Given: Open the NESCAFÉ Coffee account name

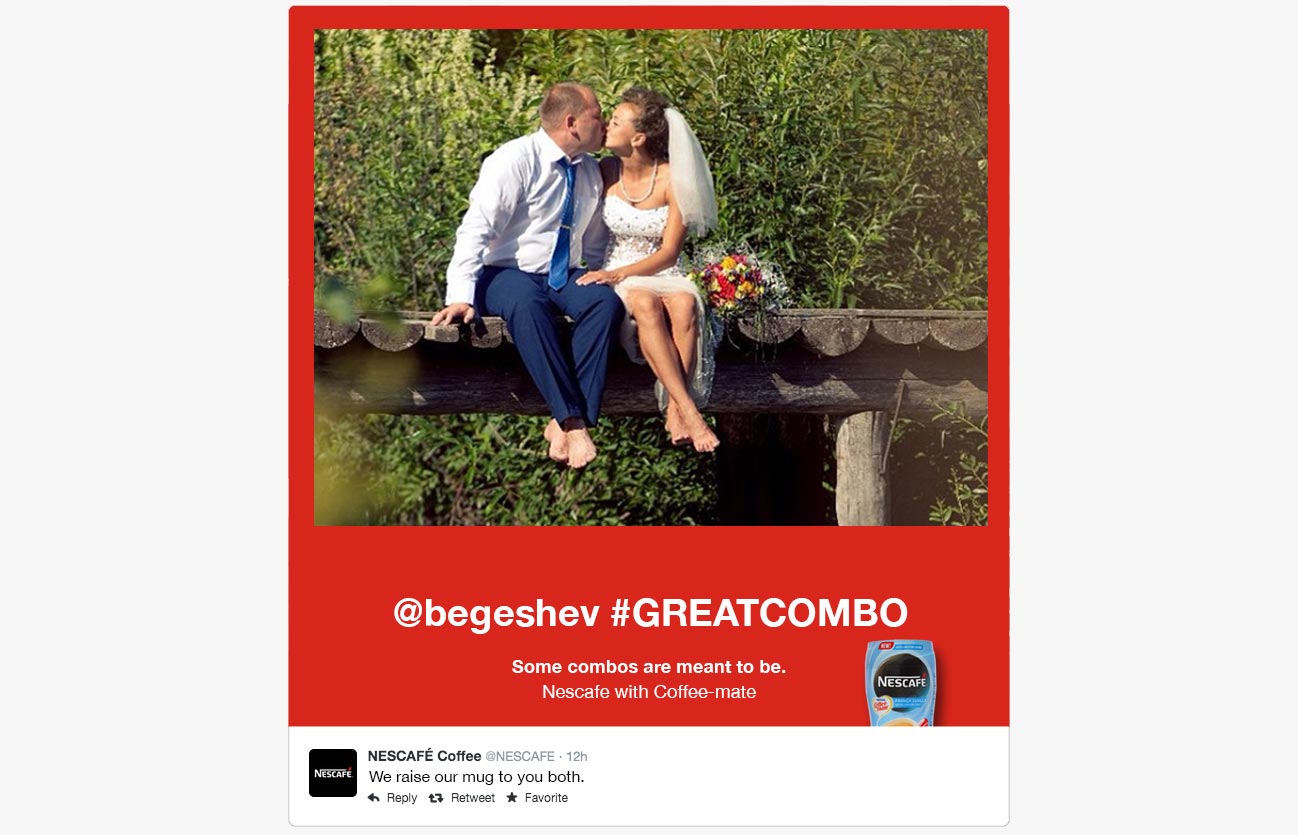Looking at the screenshot, I should tap(425, 756).
